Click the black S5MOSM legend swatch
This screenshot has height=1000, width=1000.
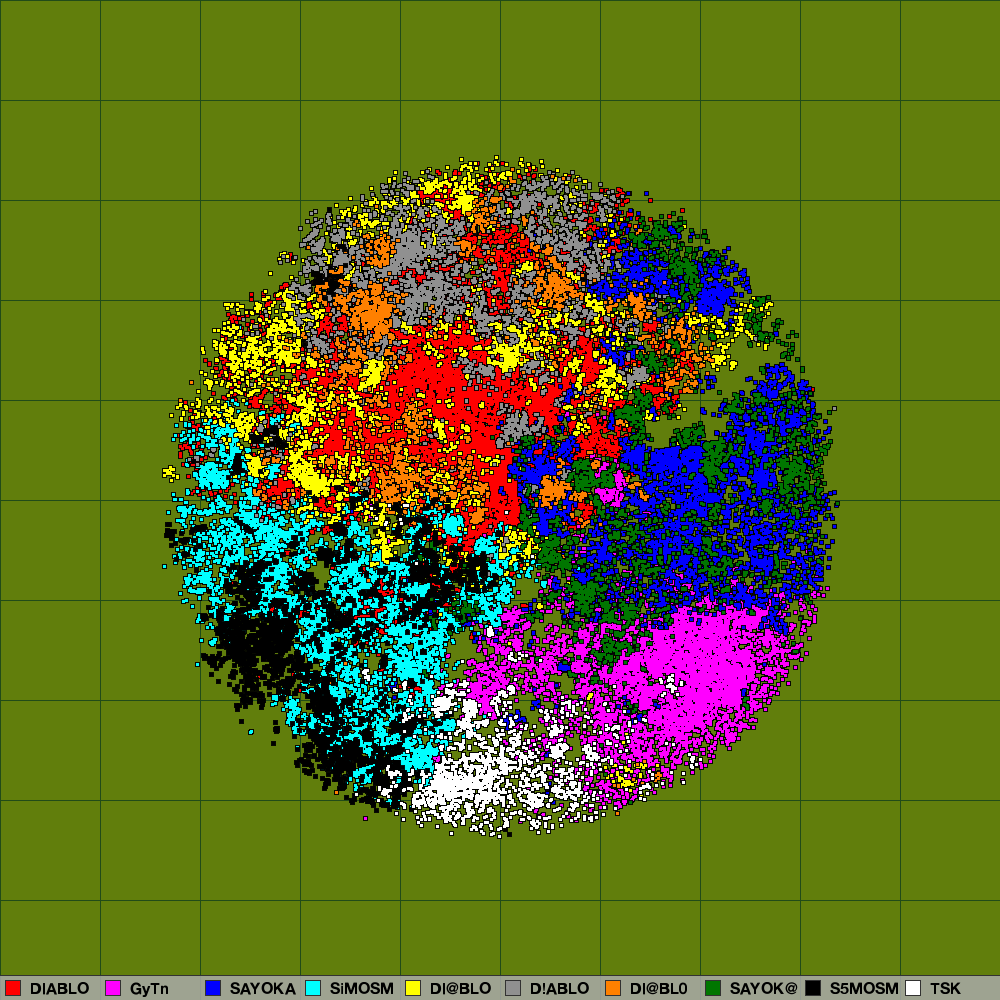(x=813, y=988)
